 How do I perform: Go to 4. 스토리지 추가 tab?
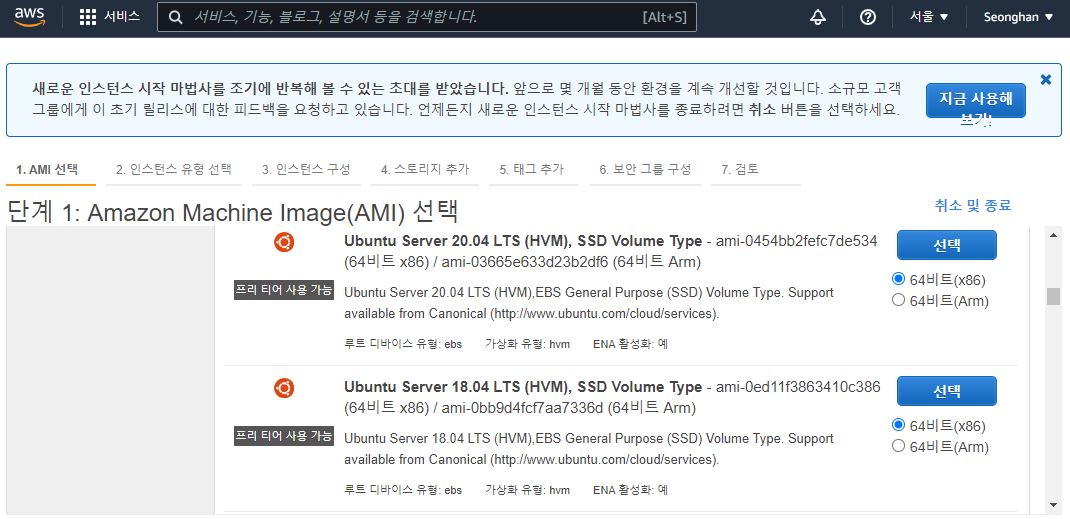tap(424, 170)
